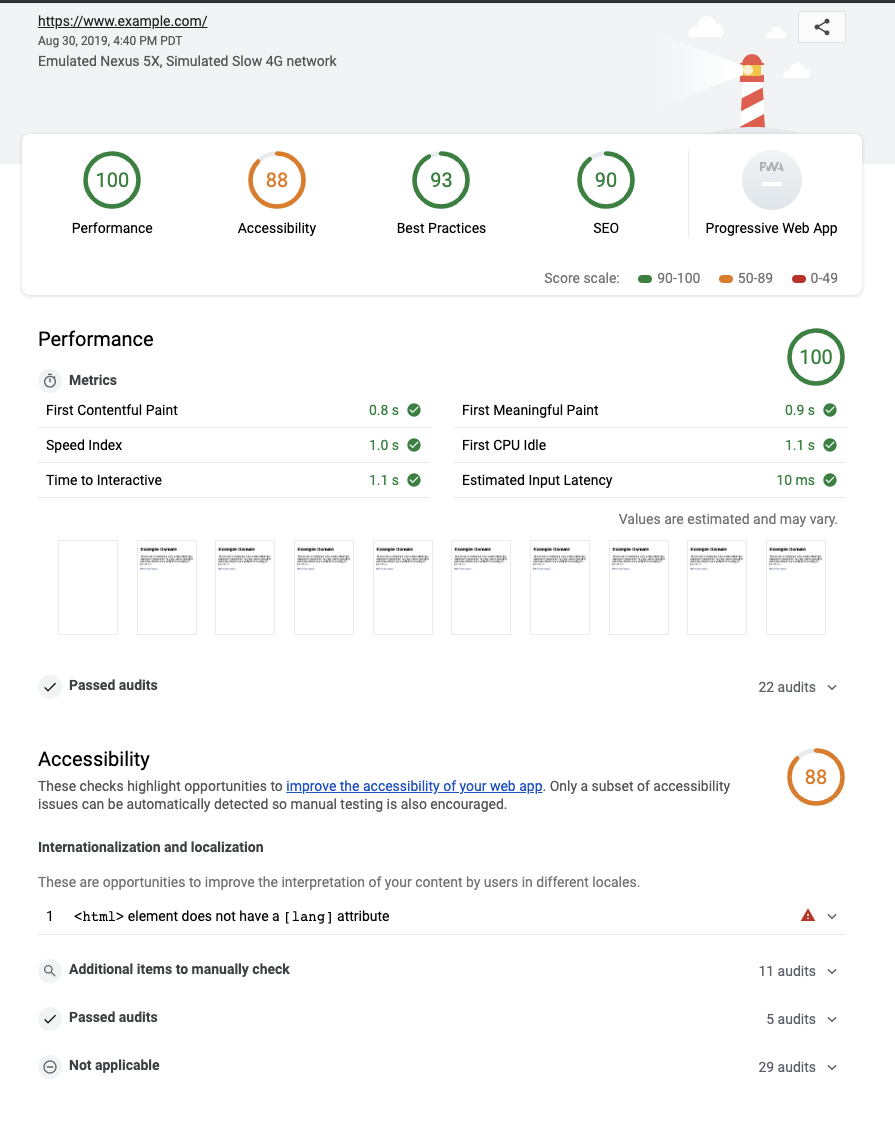Click the first blank filmstrip thumbnail
Image resolution: width=895 pixels, height=1128 pixels.
tap(88, 587)
